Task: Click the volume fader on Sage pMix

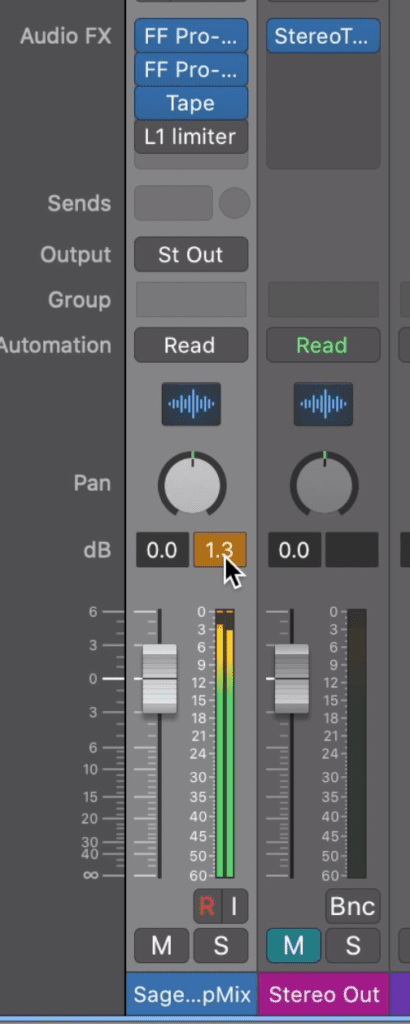Action: pyautogui.click(x=159, y=679)
